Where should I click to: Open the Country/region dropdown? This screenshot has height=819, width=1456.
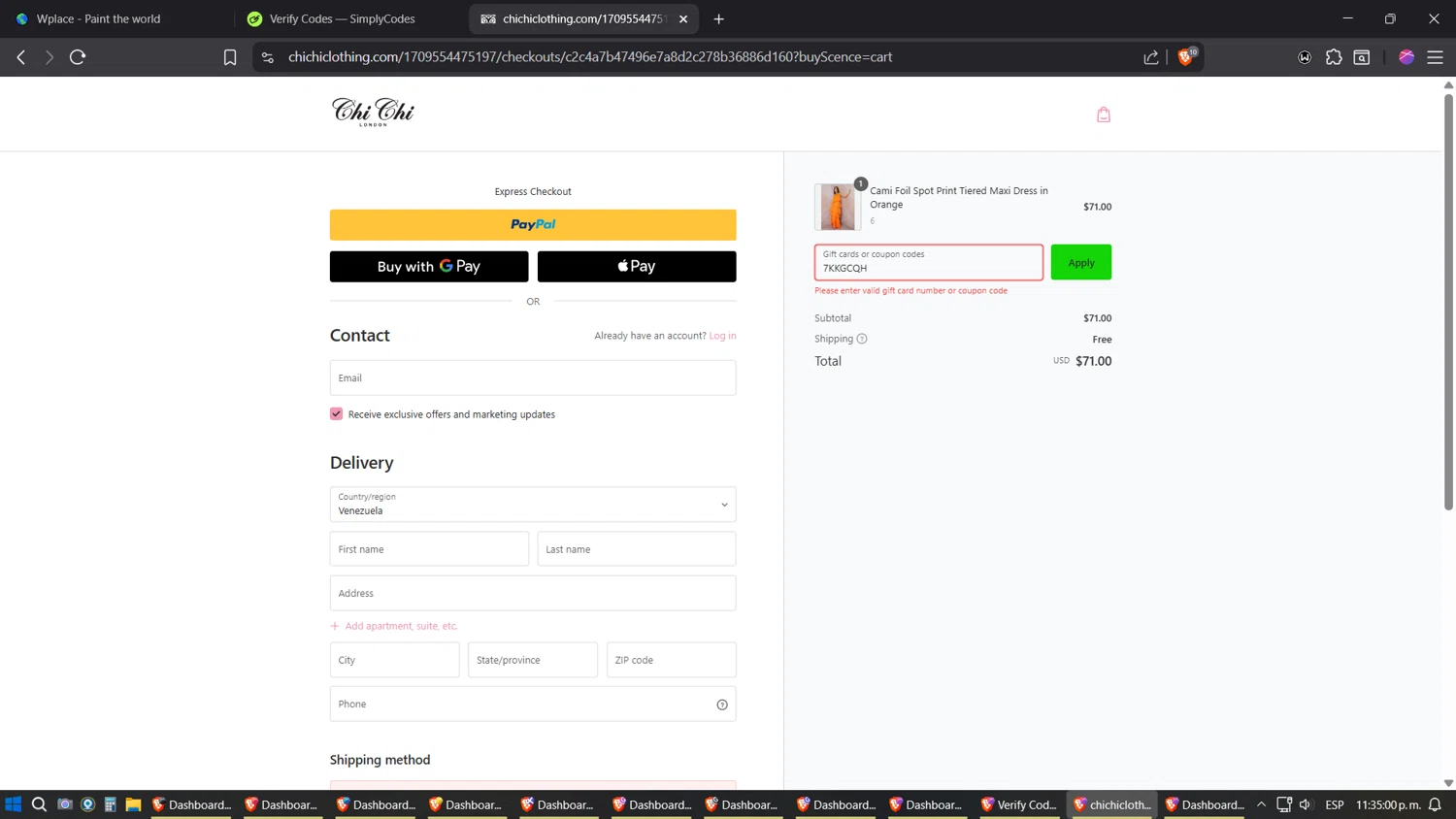pos(533,505)
